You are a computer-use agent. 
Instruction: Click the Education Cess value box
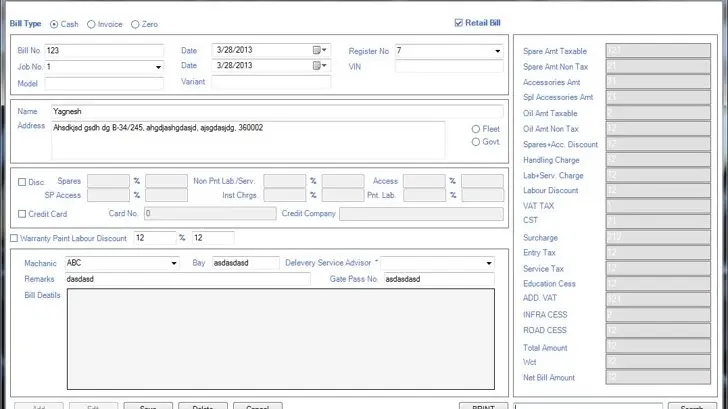tap(658, 284)
